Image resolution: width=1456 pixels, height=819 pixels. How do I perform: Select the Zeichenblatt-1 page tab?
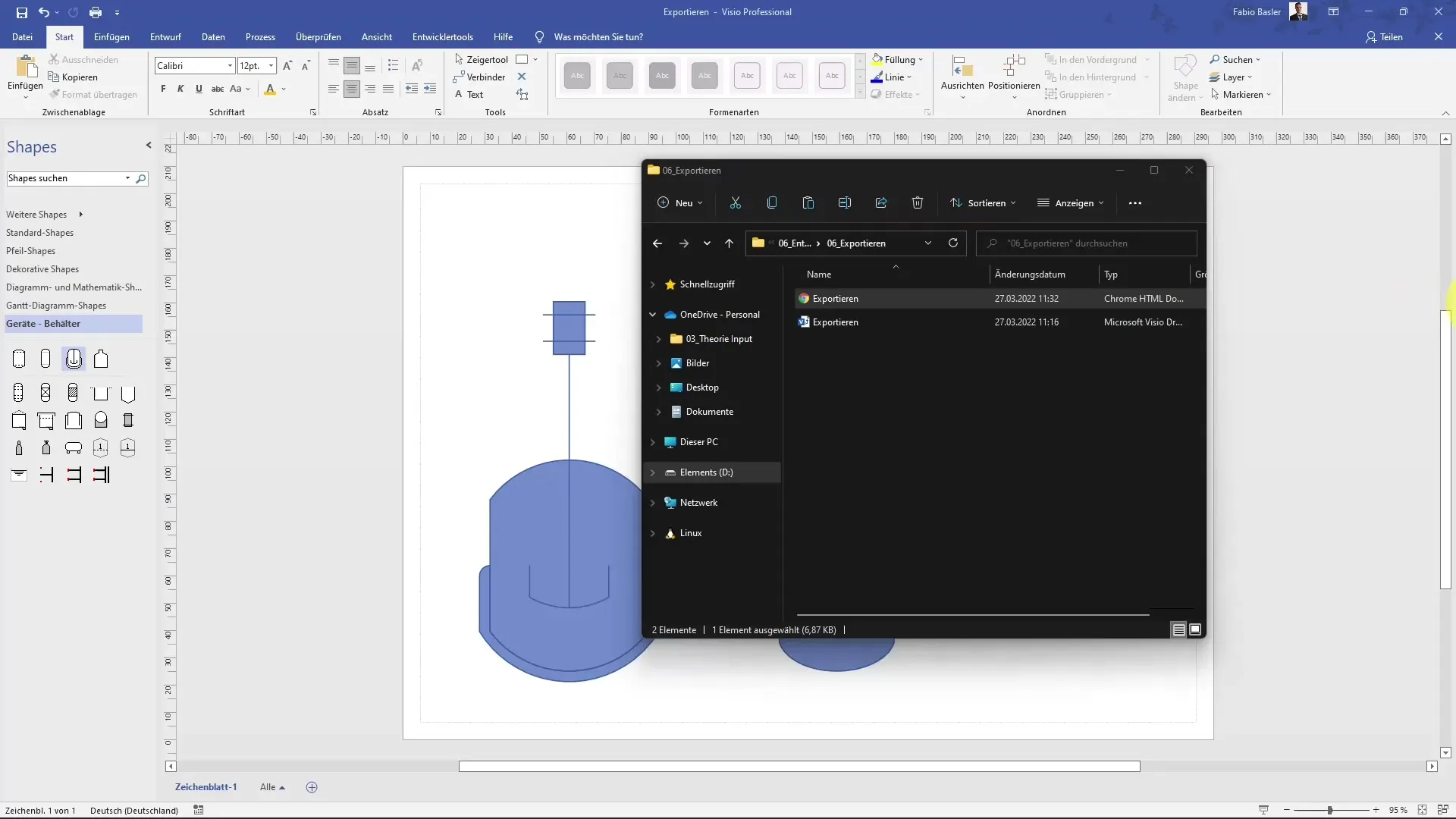(206, 787)
